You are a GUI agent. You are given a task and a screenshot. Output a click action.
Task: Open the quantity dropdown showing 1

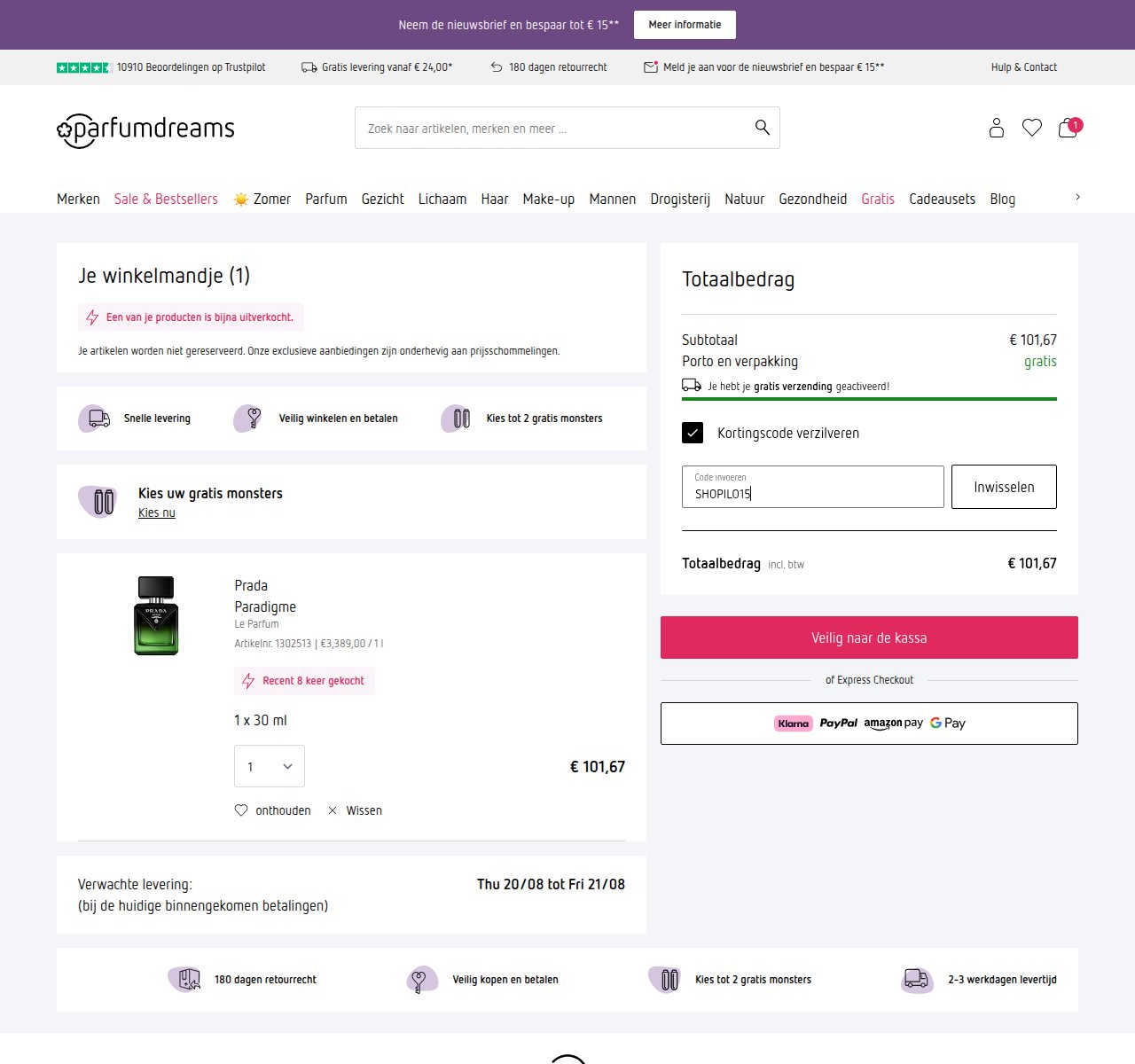pyautogui.click(x=270, y=766)
